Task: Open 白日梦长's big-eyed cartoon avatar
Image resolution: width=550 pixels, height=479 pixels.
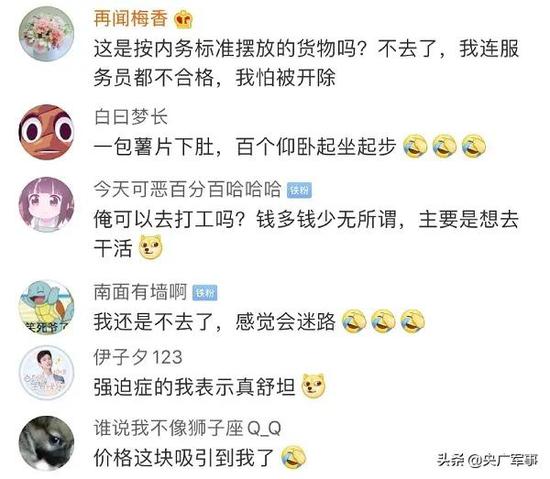Action: [46, 132]
